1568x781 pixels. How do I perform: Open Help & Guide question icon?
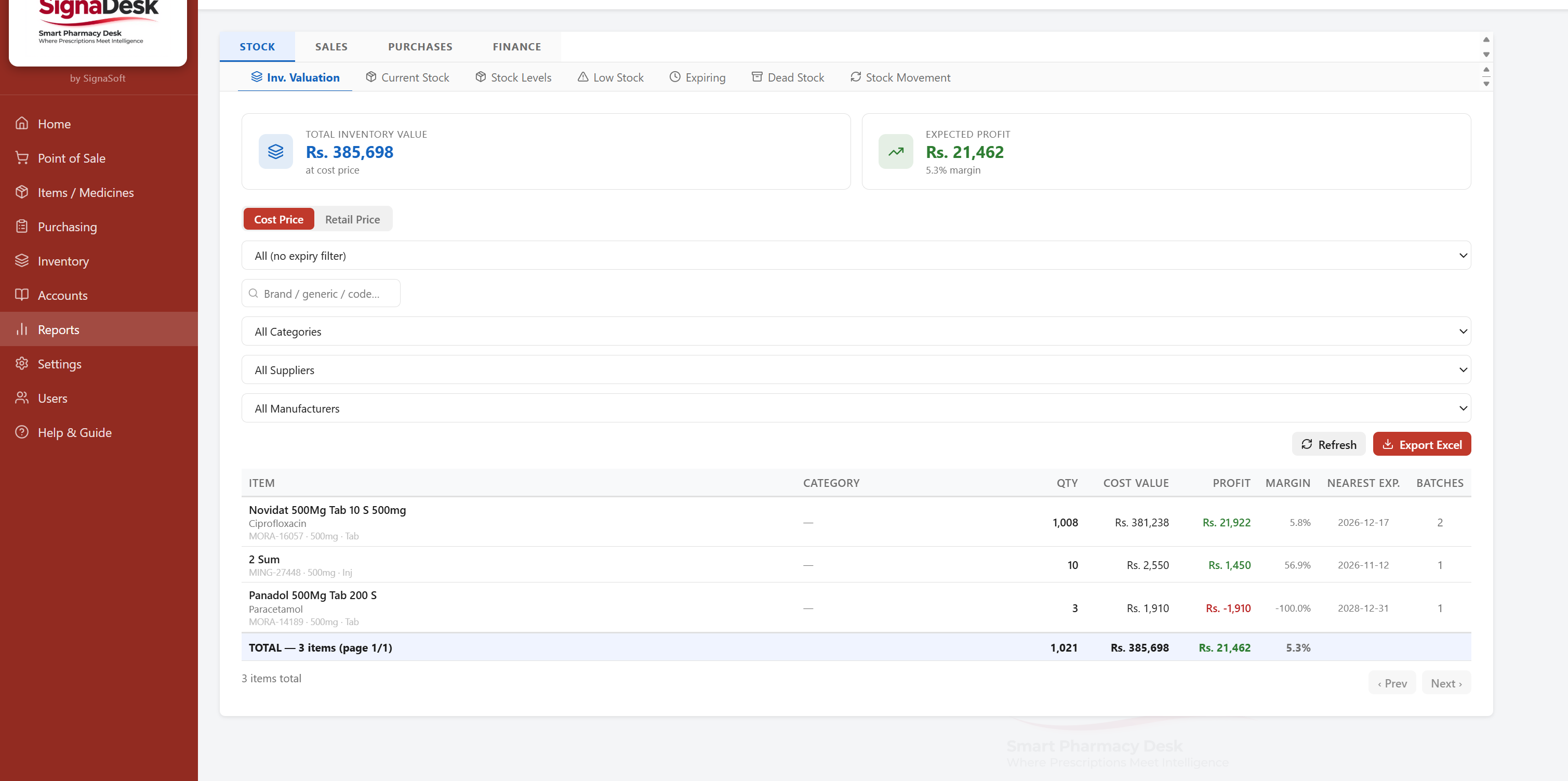[22, 432]
